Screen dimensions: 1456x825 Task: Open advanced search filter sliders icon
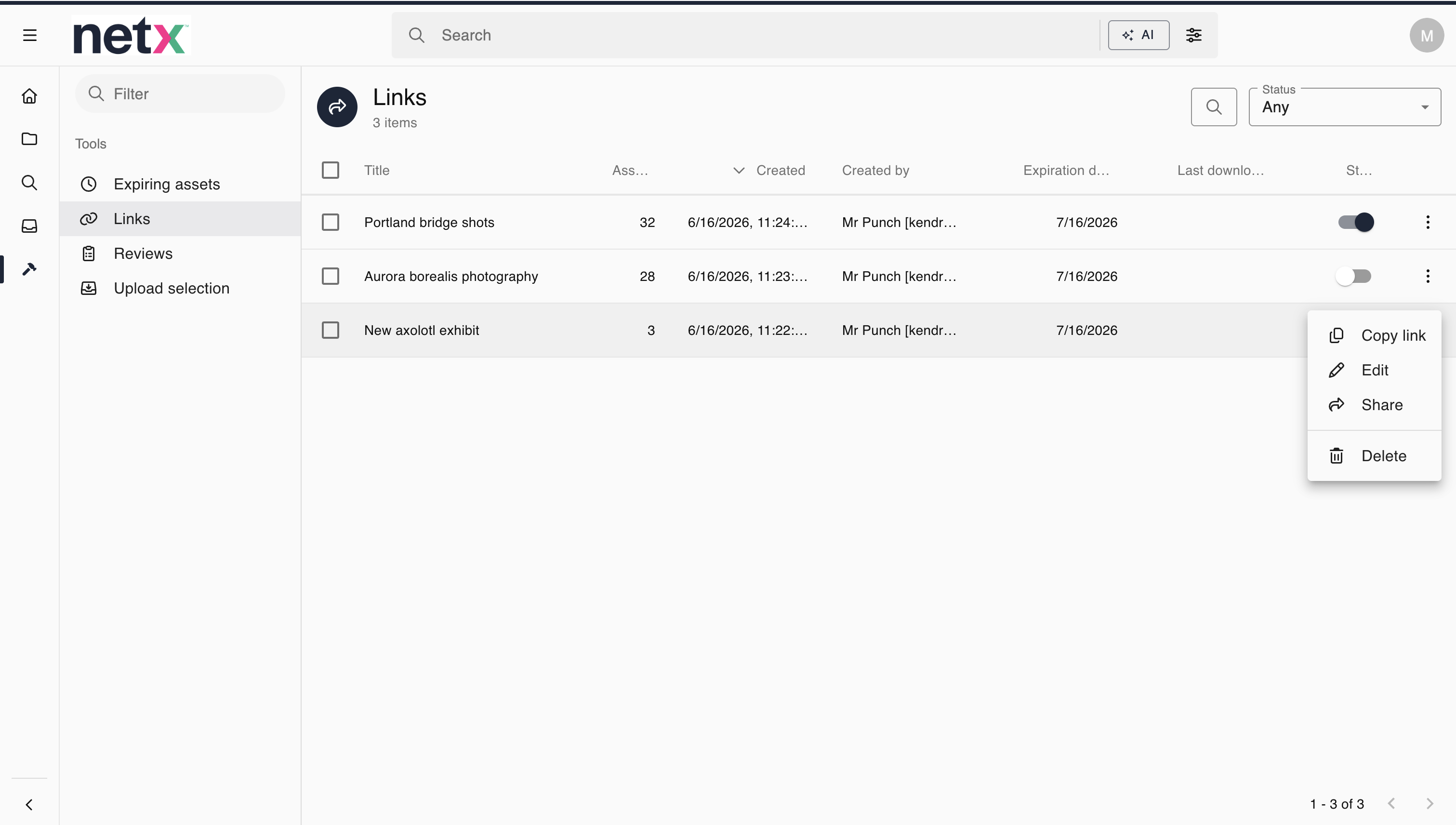click(1194, 35)
